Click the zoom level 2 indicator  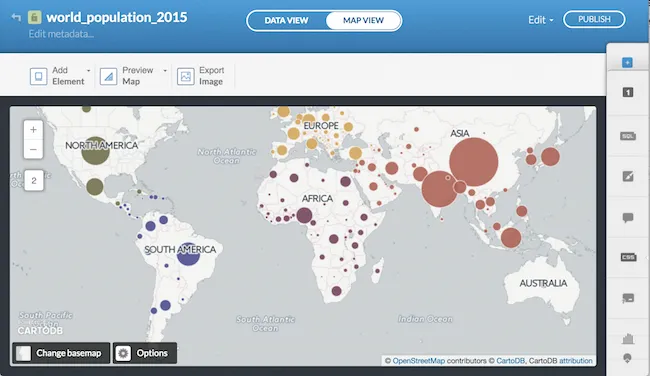[x=34, y=180]
